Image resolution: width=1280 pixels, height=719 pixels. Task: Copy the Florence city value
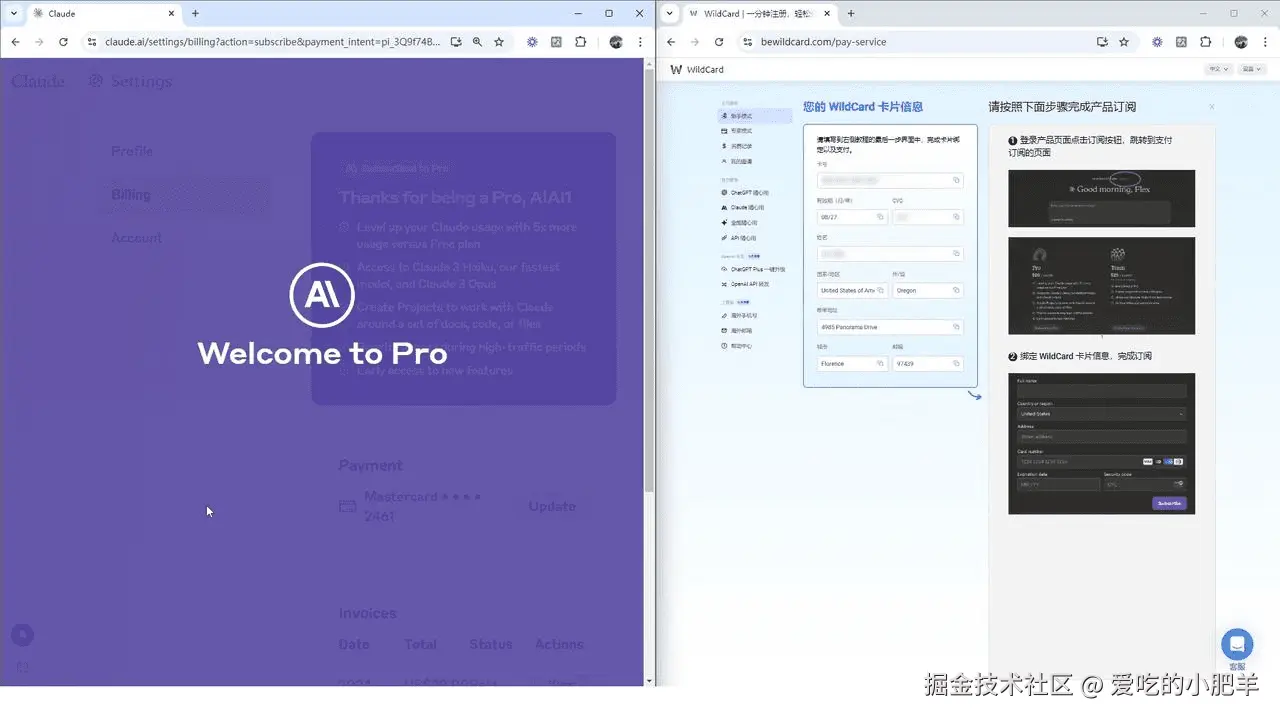pos(881,364)
